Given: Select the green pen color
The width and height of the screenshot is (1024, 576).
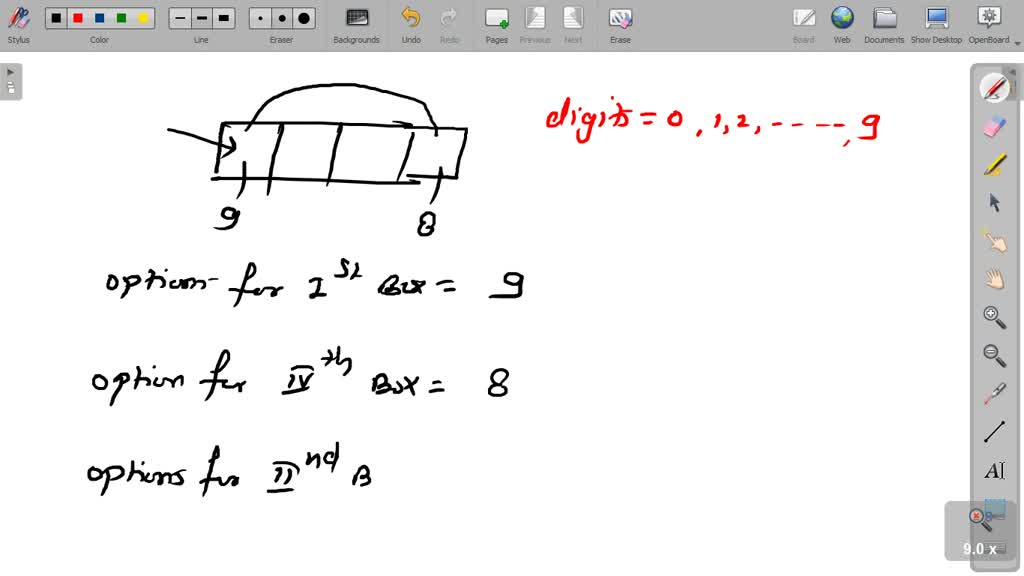Looking at the screenshot, I should (x=121, y=18).
